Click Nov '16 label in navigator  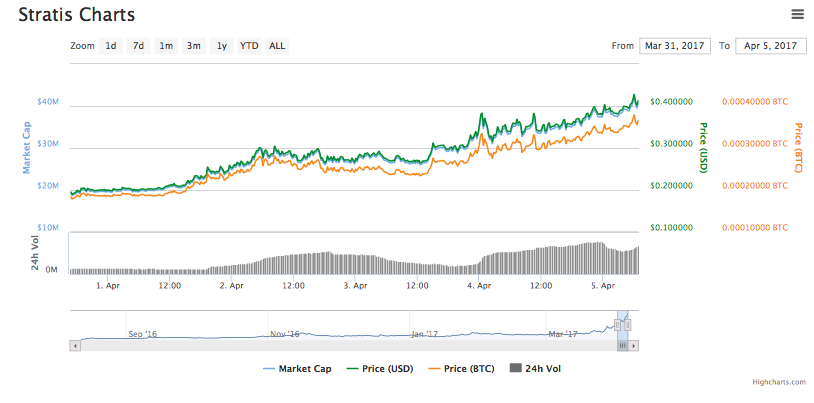(284, 334)
